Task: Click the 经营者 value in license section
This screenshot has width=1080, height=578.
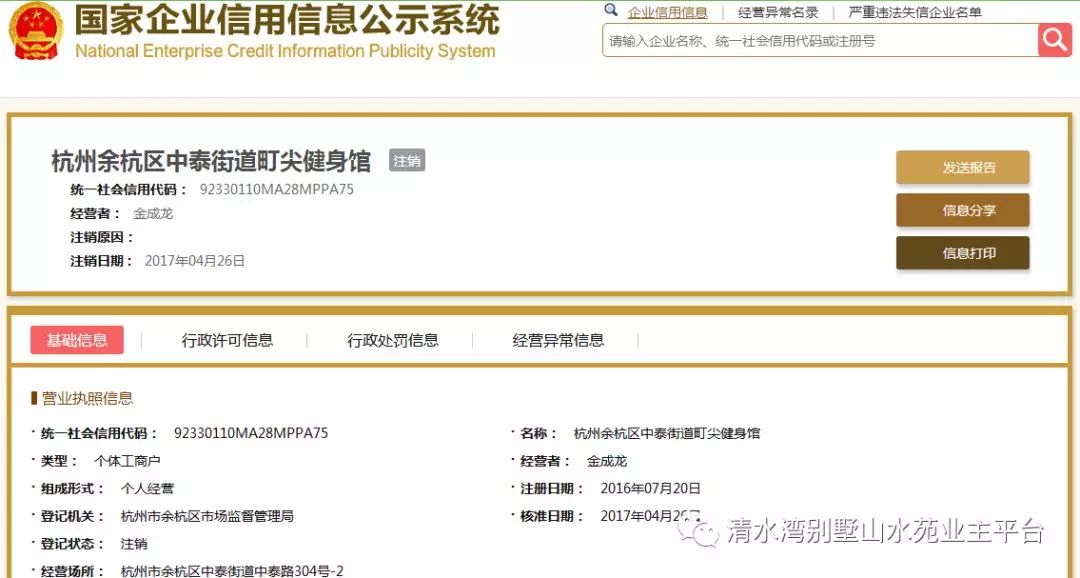Action: point(607,461)
